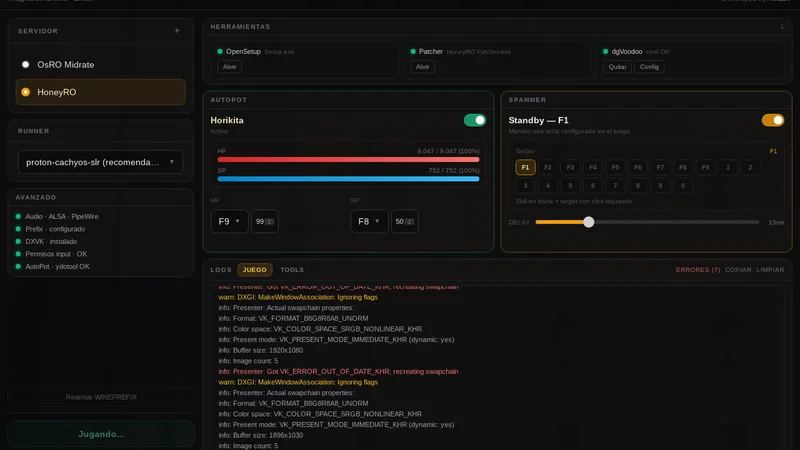Image resolution: width=800 pixels, height=450 pixels.
Task: Select spammer key F6
Action: click(x=638, y=167)
